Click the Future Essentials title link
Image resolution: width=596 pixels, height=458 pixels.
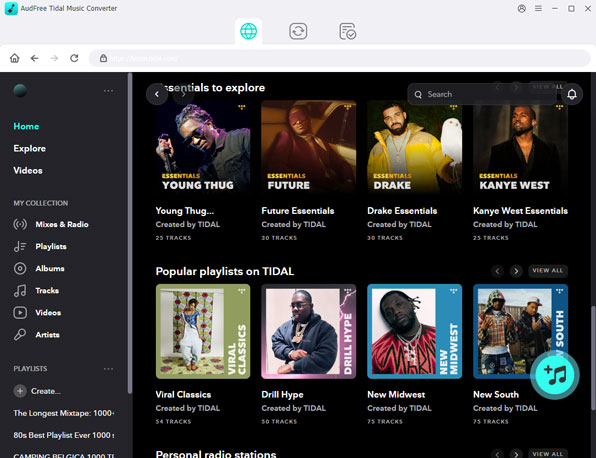click(298, 211)
